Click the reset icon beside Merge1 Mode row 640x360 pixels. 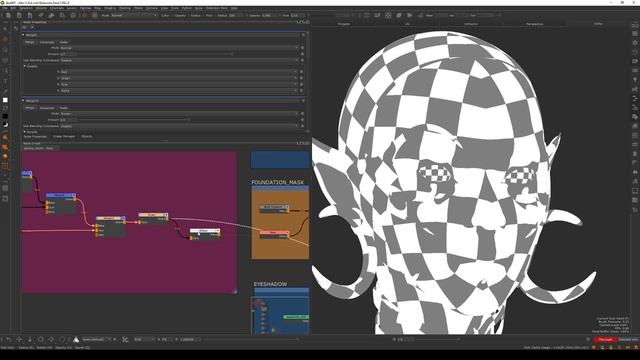302,48
